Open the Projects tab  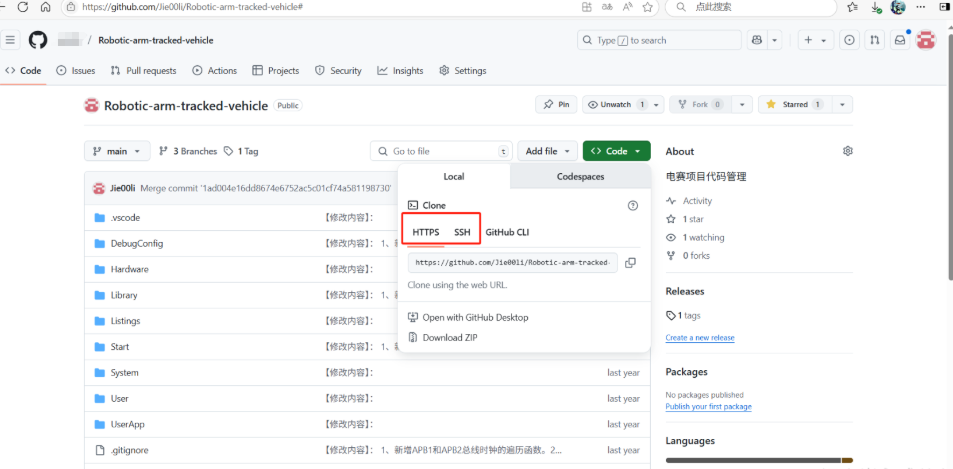276,70
